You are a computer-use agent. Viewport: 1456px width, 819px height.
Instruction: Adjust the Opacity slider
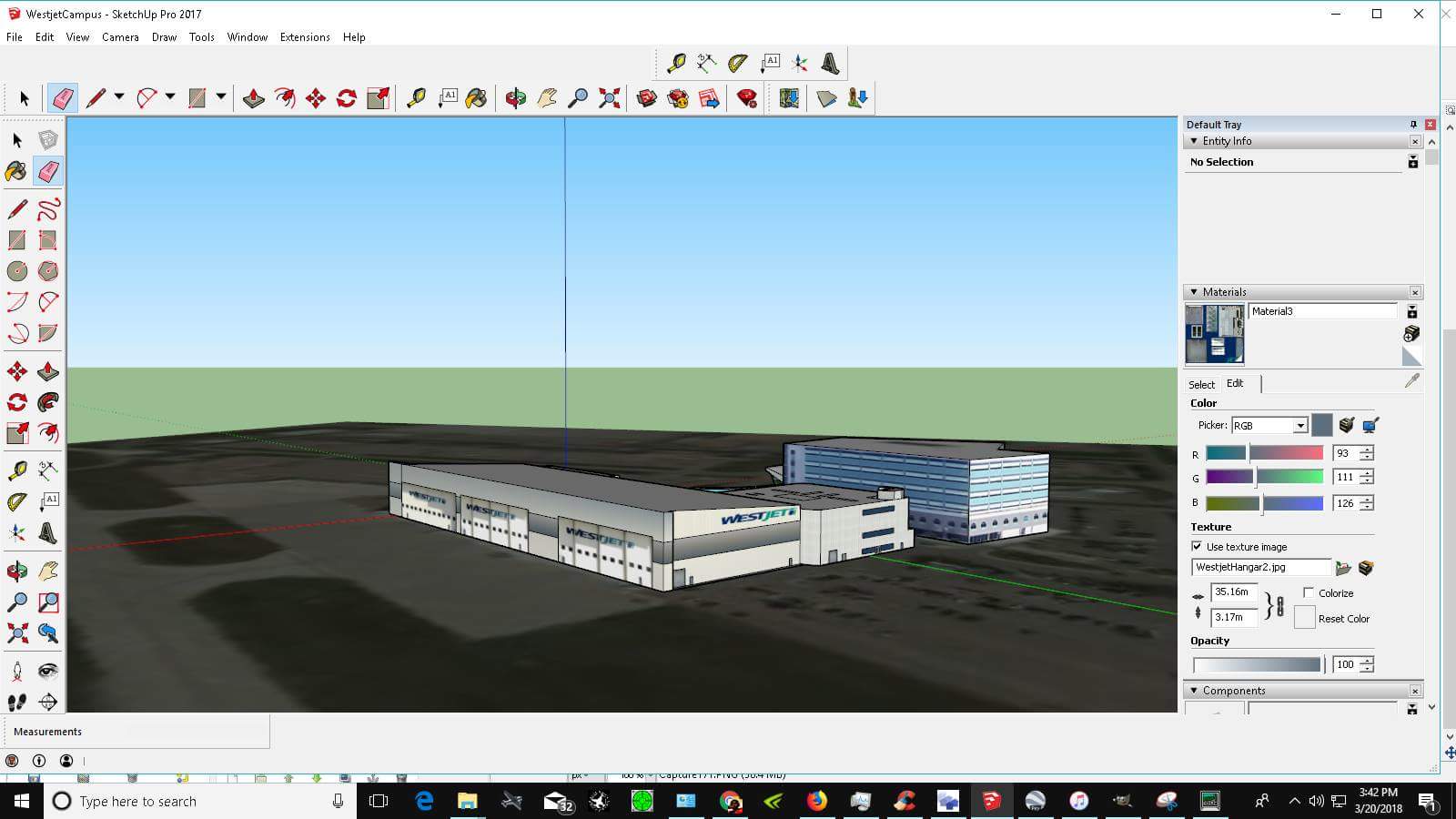(x=1256, y=664)
